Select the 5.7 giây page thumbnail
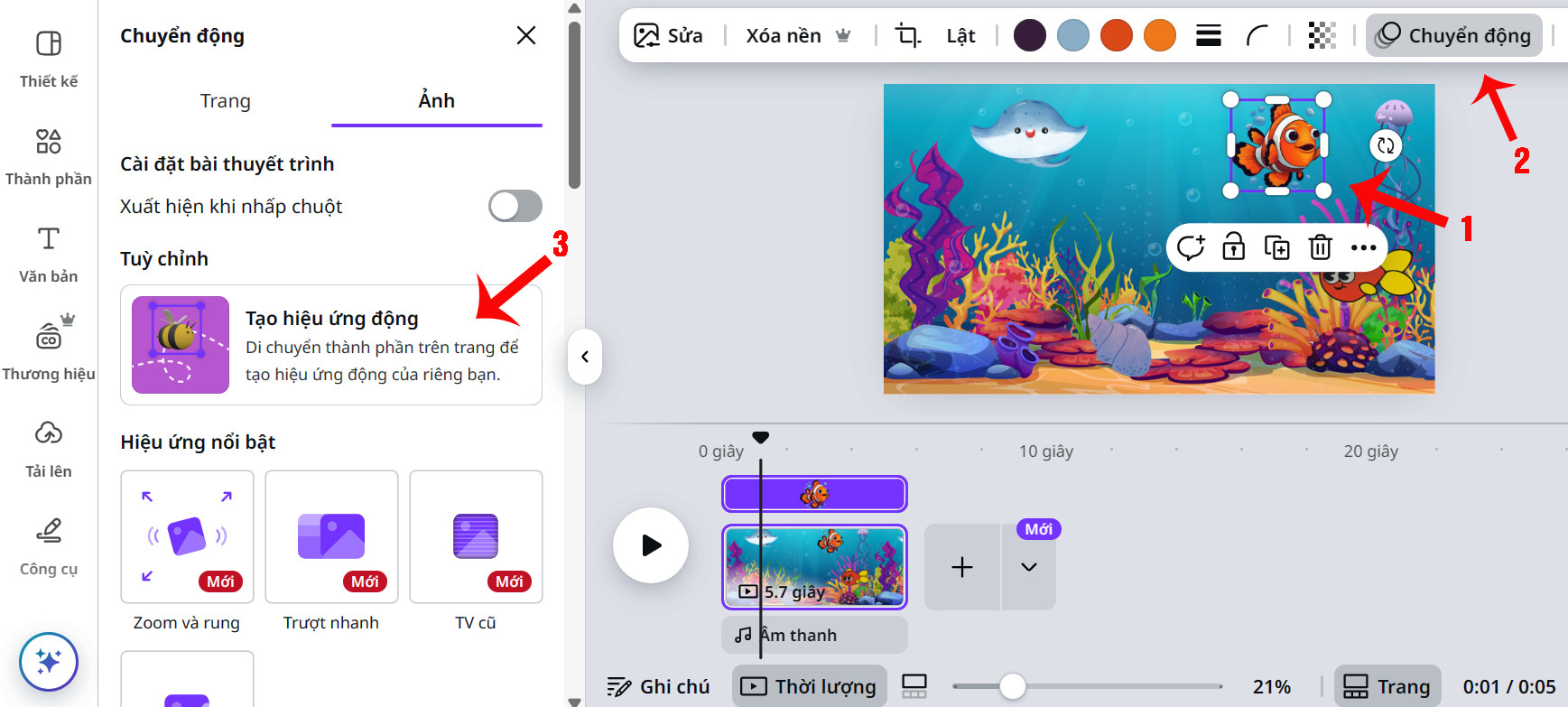 [814, 567]
